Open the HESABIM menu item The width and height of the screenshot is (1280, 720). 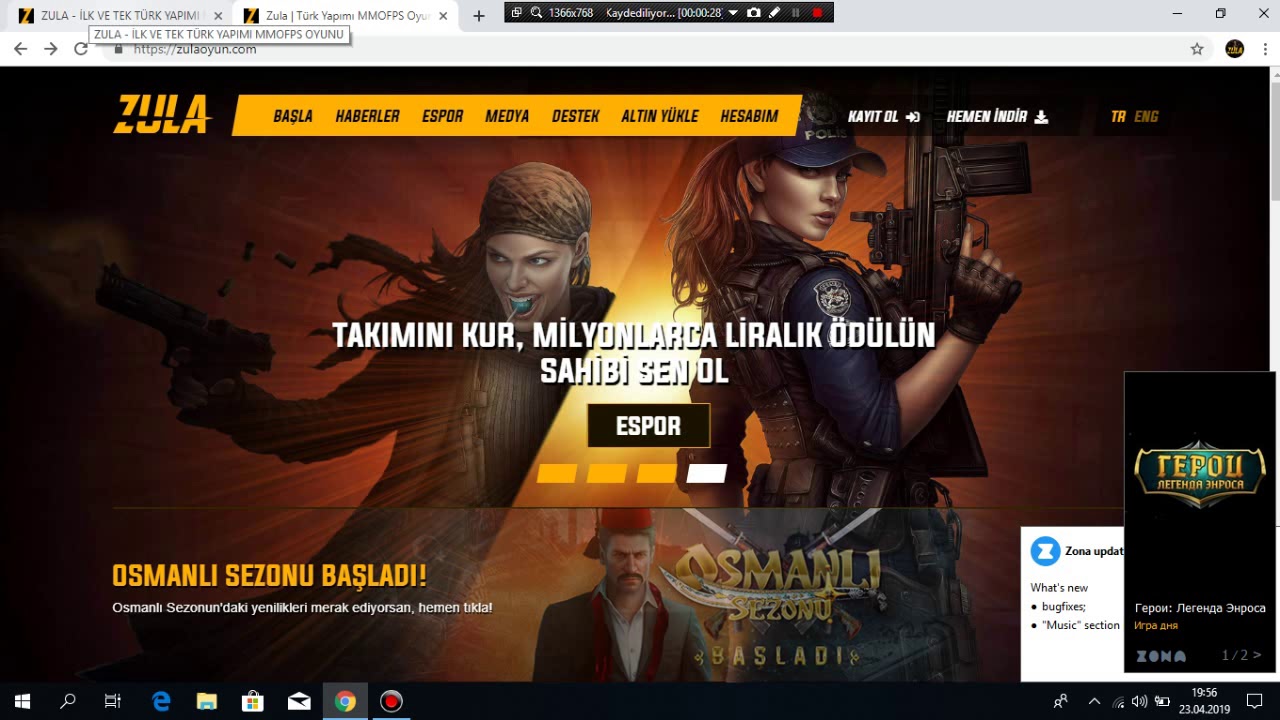click(x=749, y=116)
